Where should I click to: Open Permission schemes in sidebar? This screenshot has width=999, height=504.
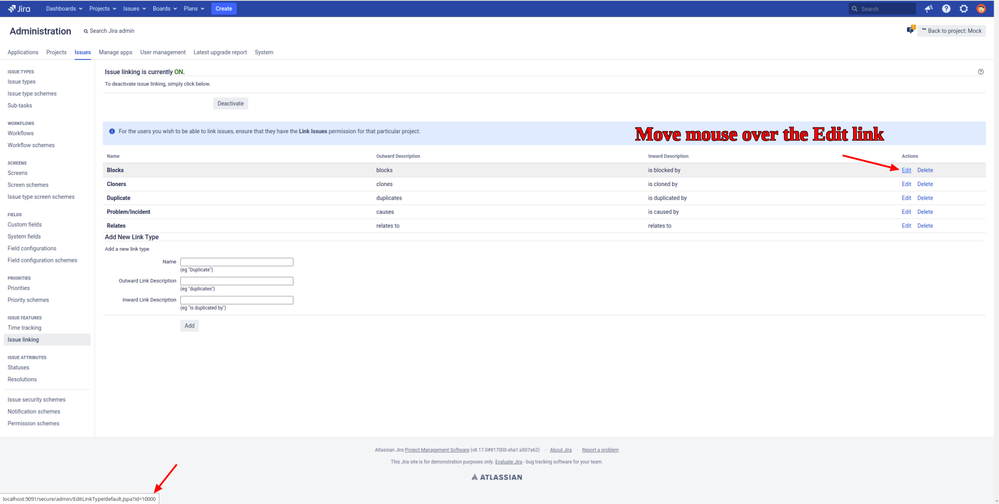coord(33,423)
